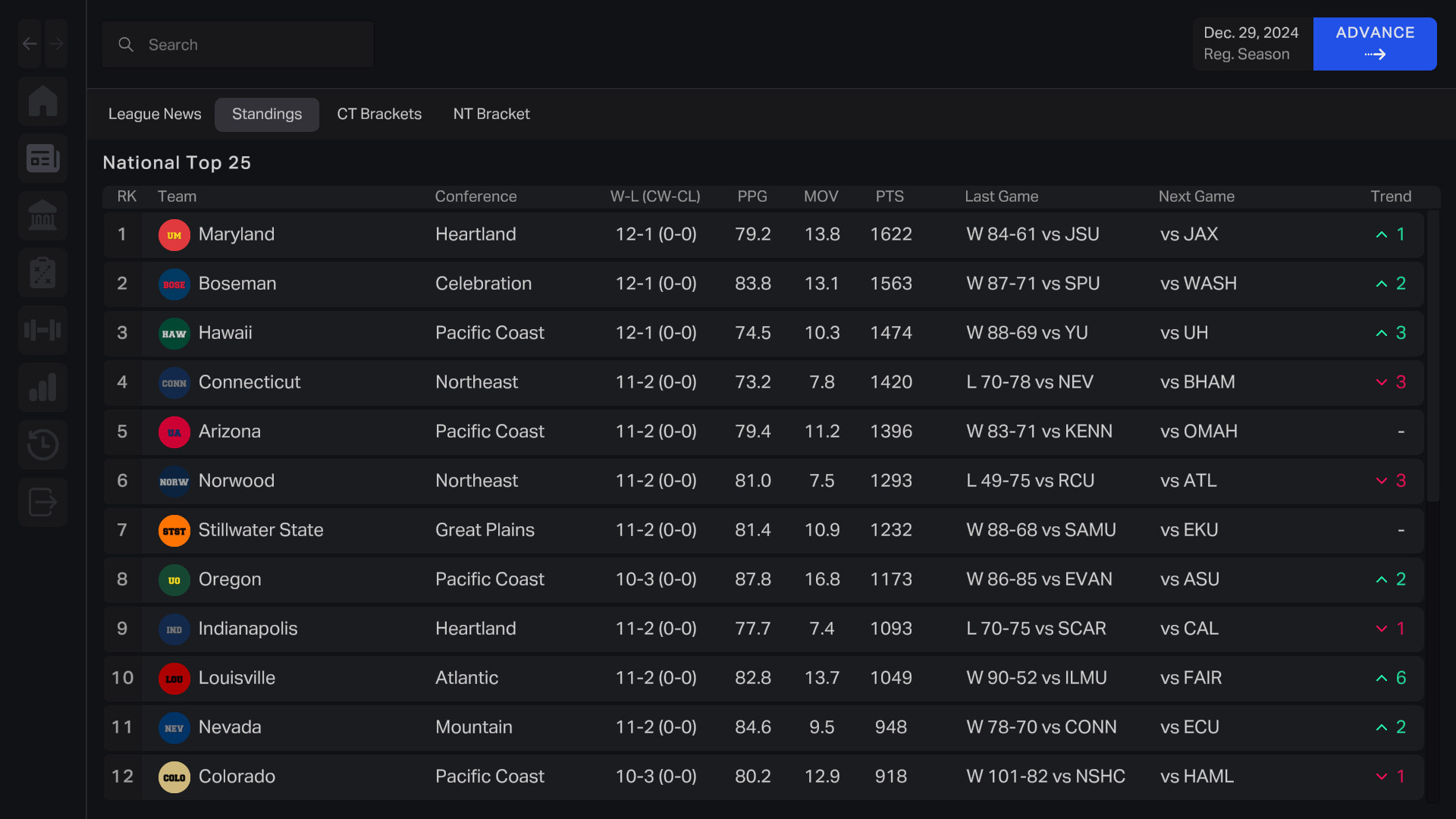Open the newspaper news icon in sidebar
Screen dimensions: 1456x819
[42, 158]
